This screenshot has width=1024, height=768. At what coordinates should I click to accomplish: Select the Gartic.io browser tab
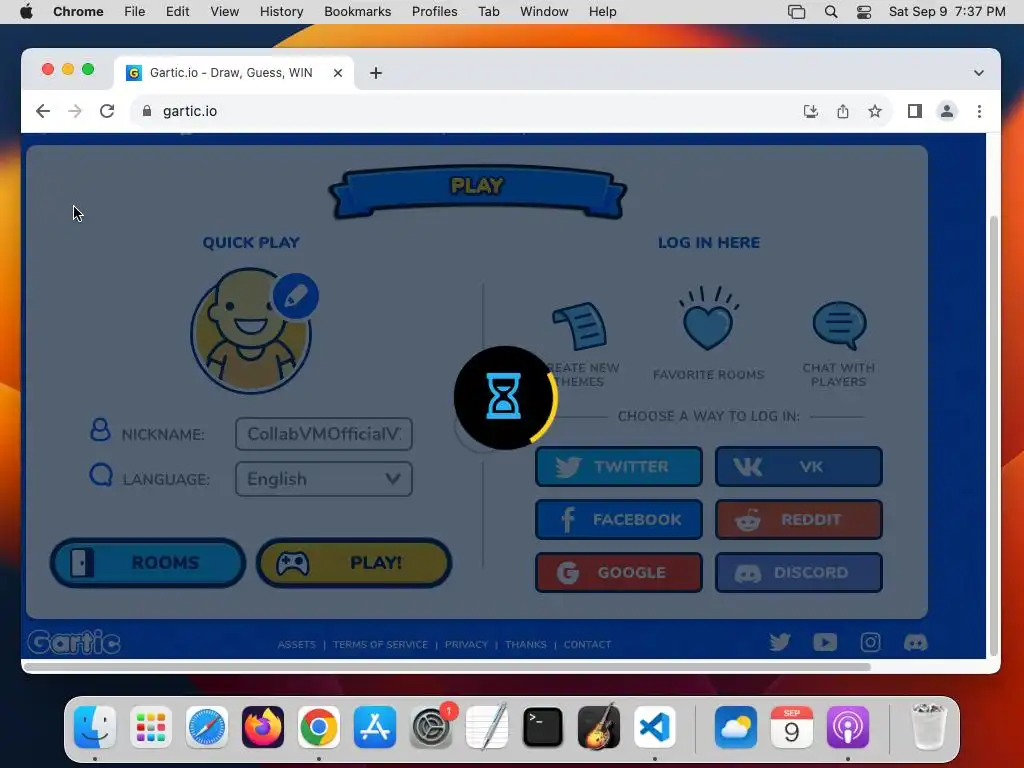(x=232, y=72)
